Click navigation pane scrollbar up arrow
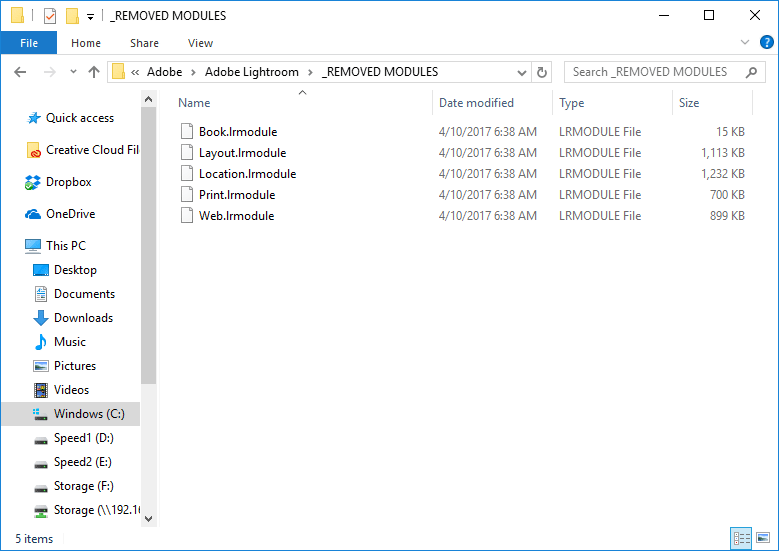Image resolution: width=779 pixels, height=551 pixels. click(149, 99)
